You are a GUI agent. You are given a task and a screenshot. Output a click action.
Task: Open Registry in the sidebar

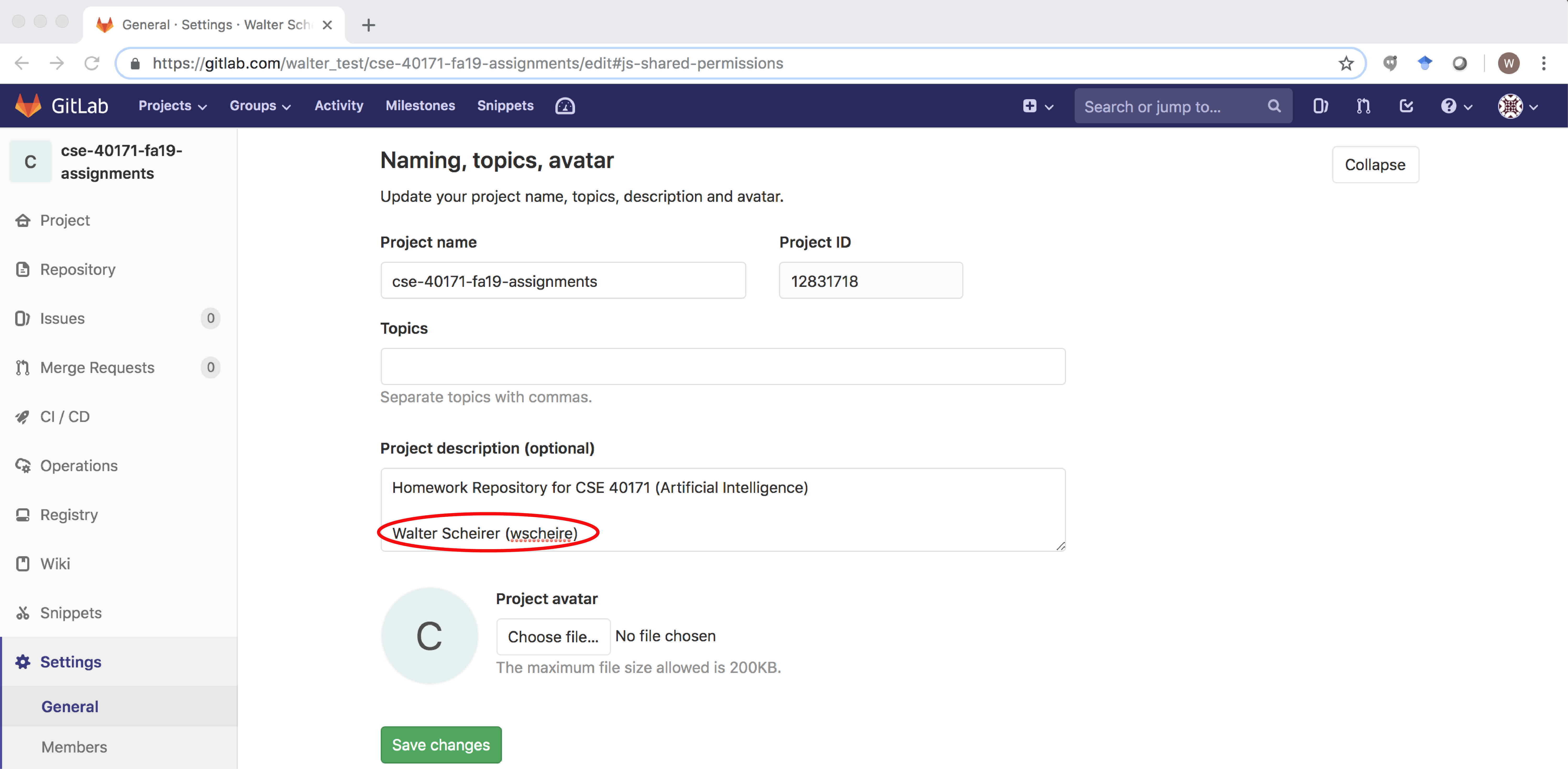point(118,515)
